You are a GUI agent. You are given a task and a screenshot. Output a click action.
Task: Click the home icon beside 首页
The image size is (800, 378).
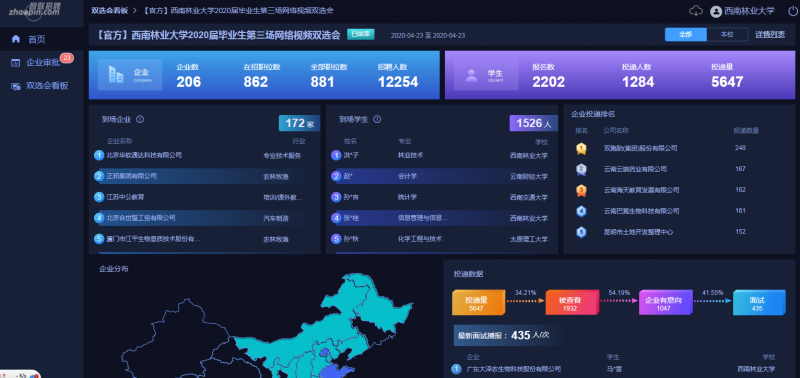click(16, 39)
